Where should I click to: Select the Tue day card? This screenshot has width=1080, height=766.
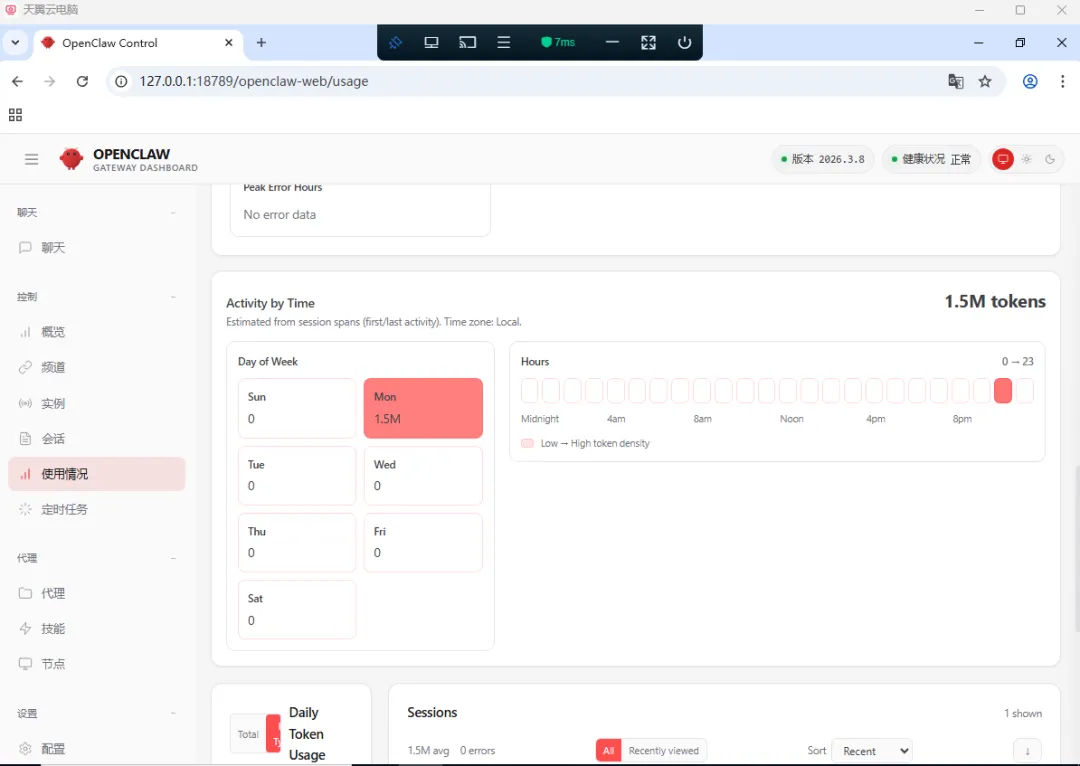(297, 475)
